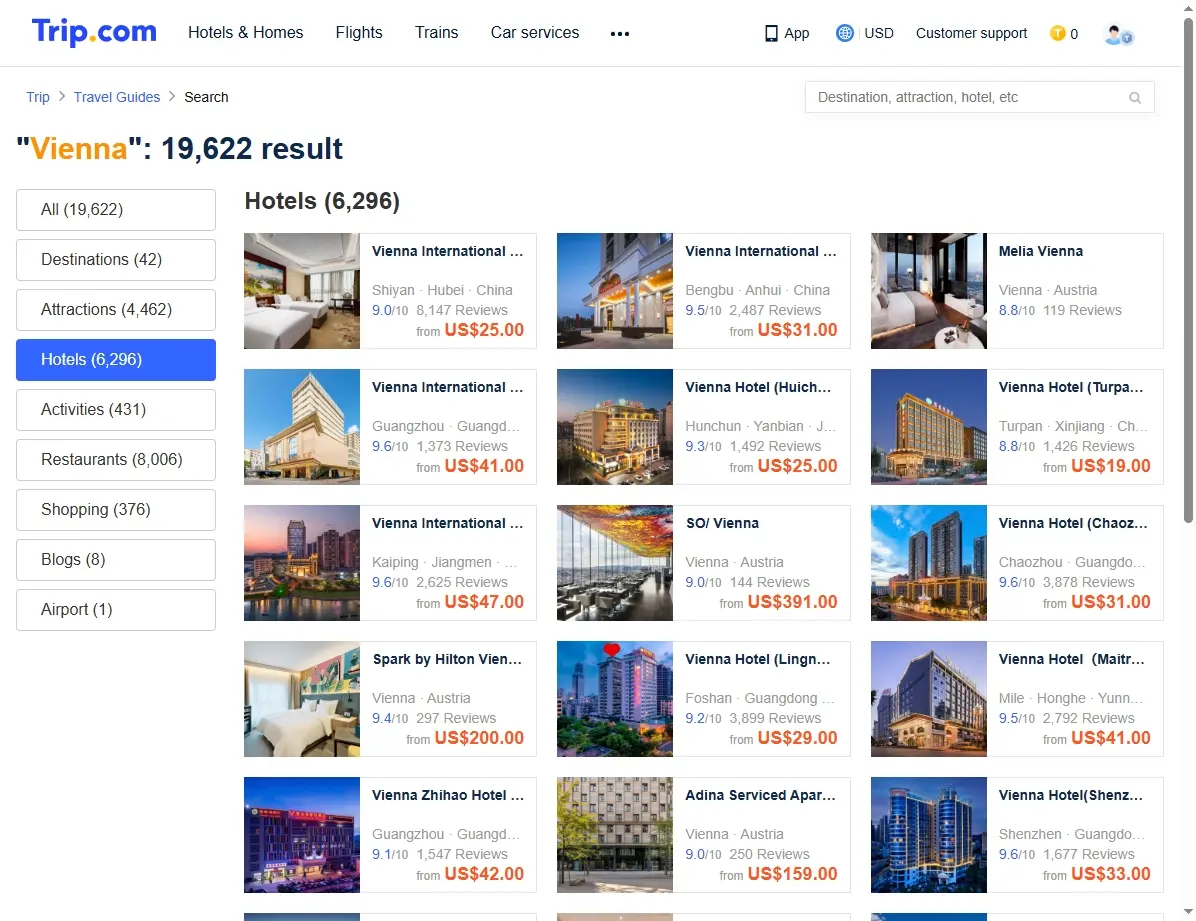1196x921 pixels.
Task: Go to Travel Guides breadcrumb
Action: (x=117, y=97)
